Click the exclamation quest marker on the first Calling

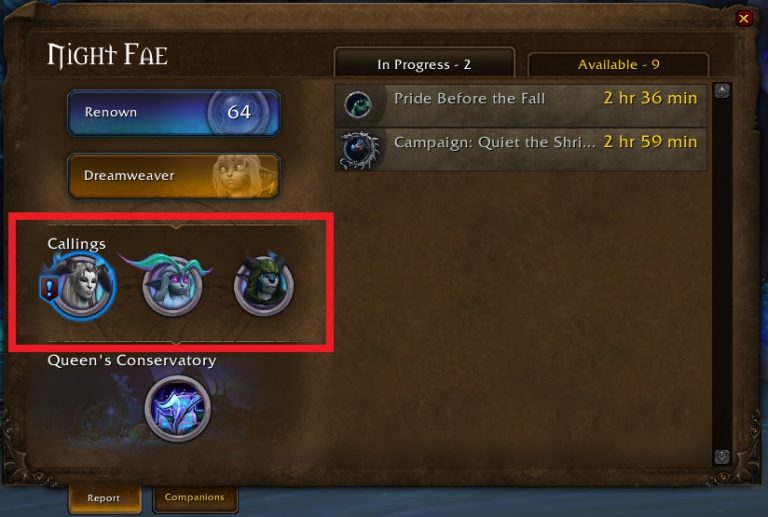point(49,289)
